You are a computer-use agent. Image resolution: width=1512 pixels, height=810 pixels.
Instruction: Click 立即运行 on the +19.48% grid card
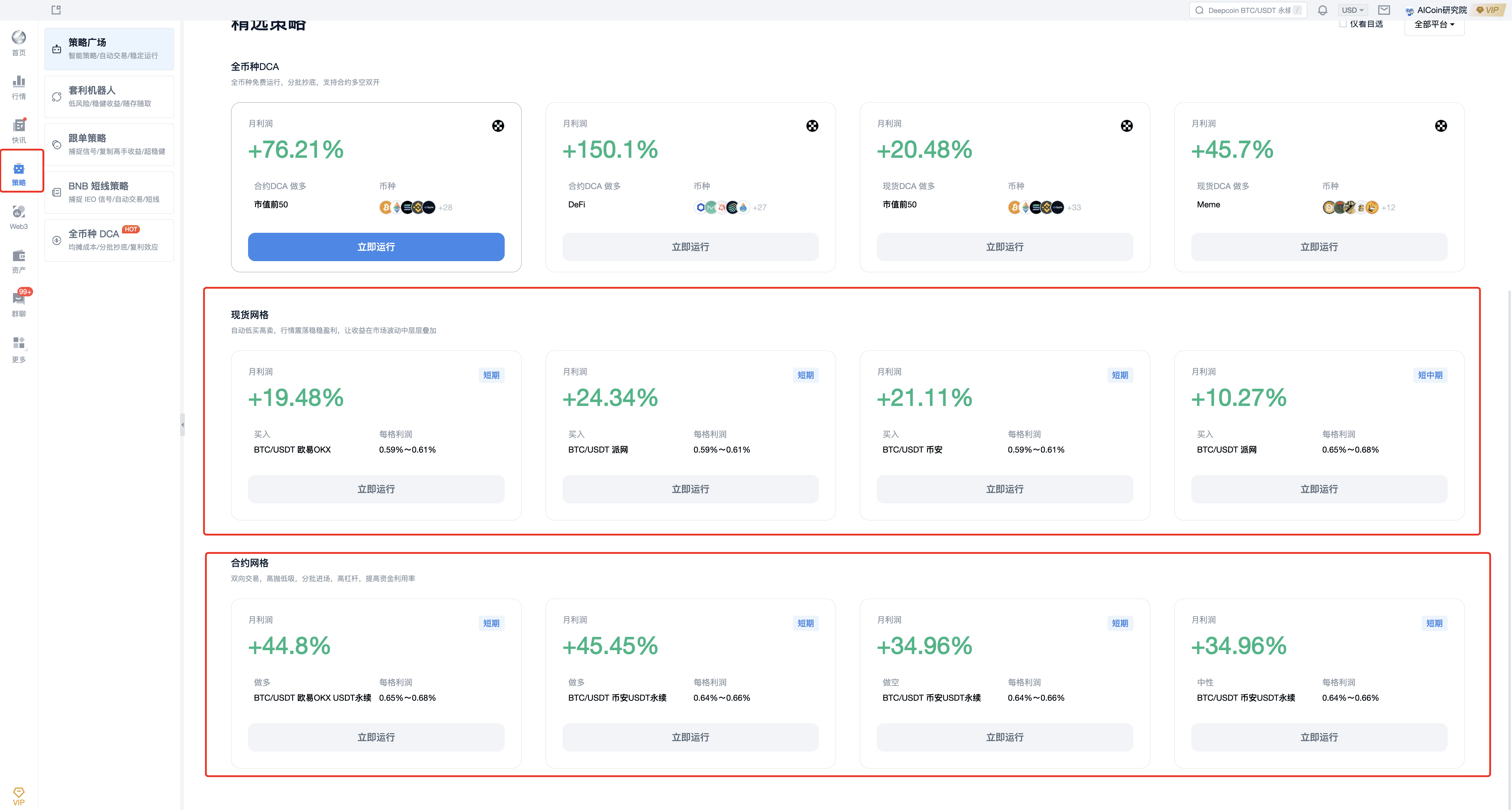[x=376, y=489]
